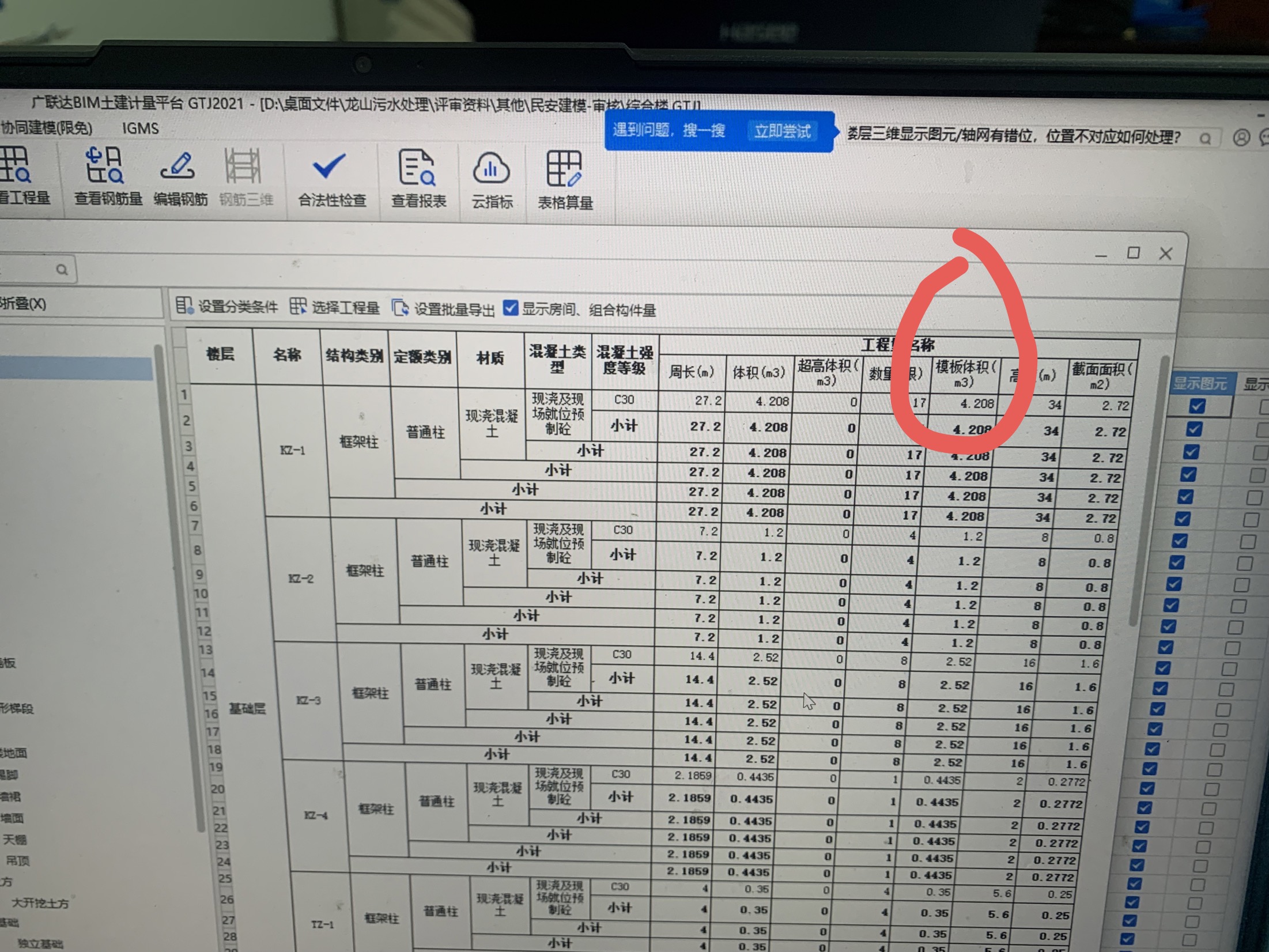
Task: Open 协同建模(限免) tab
Action: click(46, 127)
